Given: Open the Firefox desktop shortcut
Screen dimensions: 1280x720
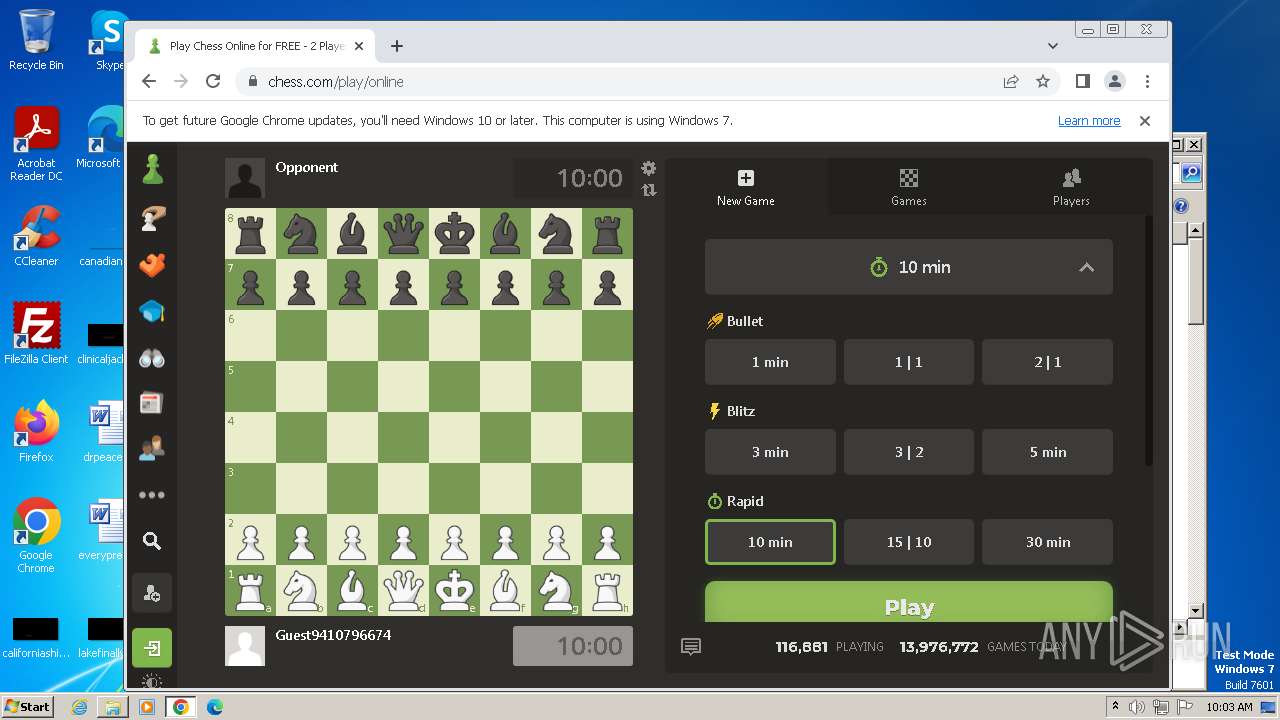Looking at the screenshot, I should [x=36, y=433].
